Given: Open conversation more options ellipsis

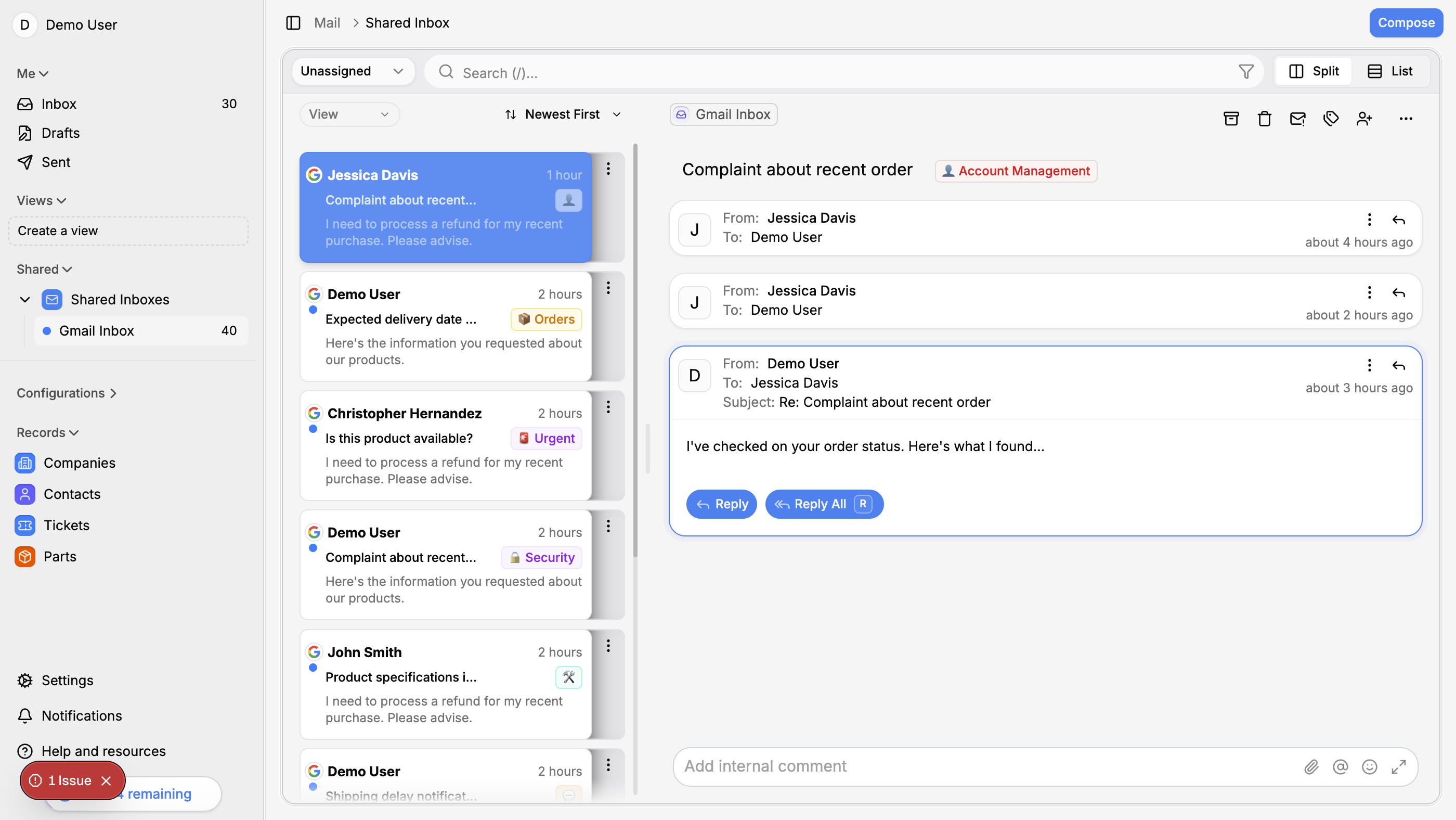Looking at the screenshot, I should tap(1406, 119).
